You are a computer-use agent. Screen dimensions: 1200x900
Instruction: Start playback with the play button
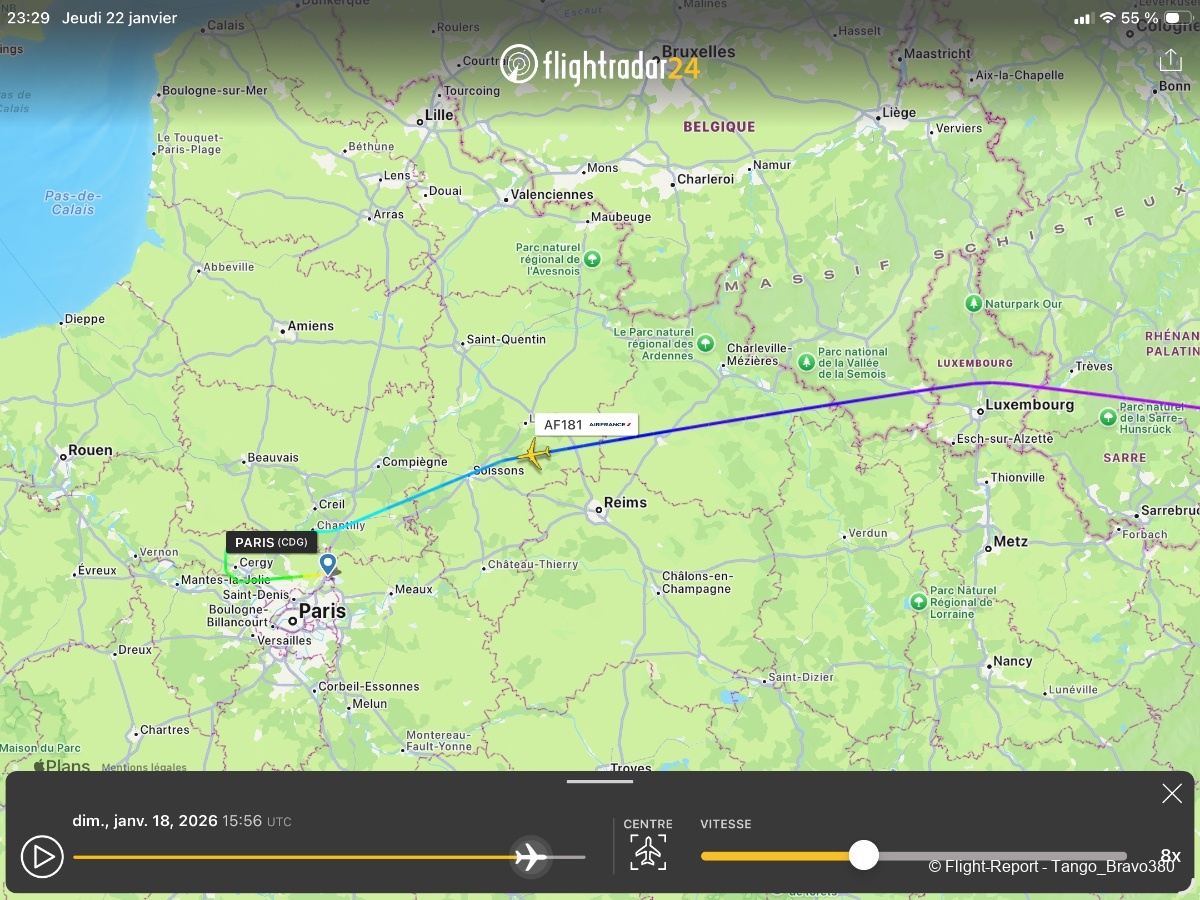point(42,857)
